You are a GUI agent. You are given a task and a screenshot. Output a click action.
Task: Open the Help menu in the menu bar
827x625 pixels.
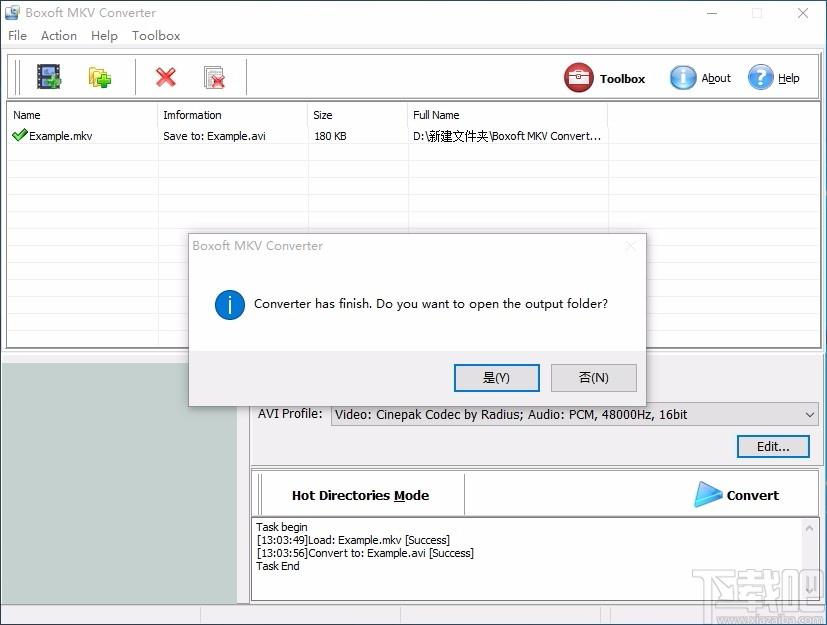tap(104, 35)
